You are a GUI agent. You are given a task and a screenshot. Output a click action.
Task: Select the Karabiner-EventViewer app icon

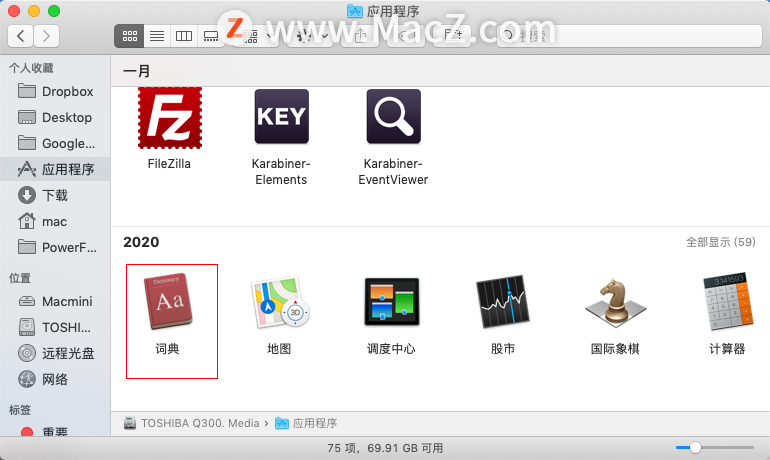coord(393,116)
